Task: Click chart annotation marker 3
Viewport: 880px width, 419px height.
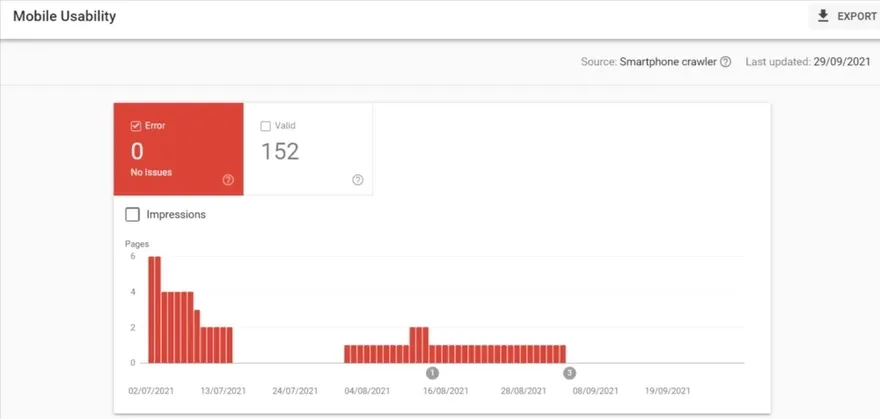Action: pyautogui.click(x=570, y=373)
